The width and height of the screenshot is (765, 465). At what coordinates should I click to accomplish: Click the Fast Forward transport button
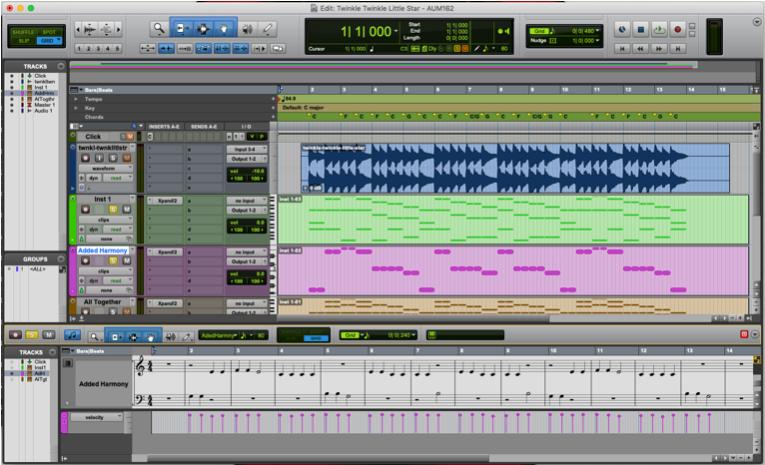(659, 48)
